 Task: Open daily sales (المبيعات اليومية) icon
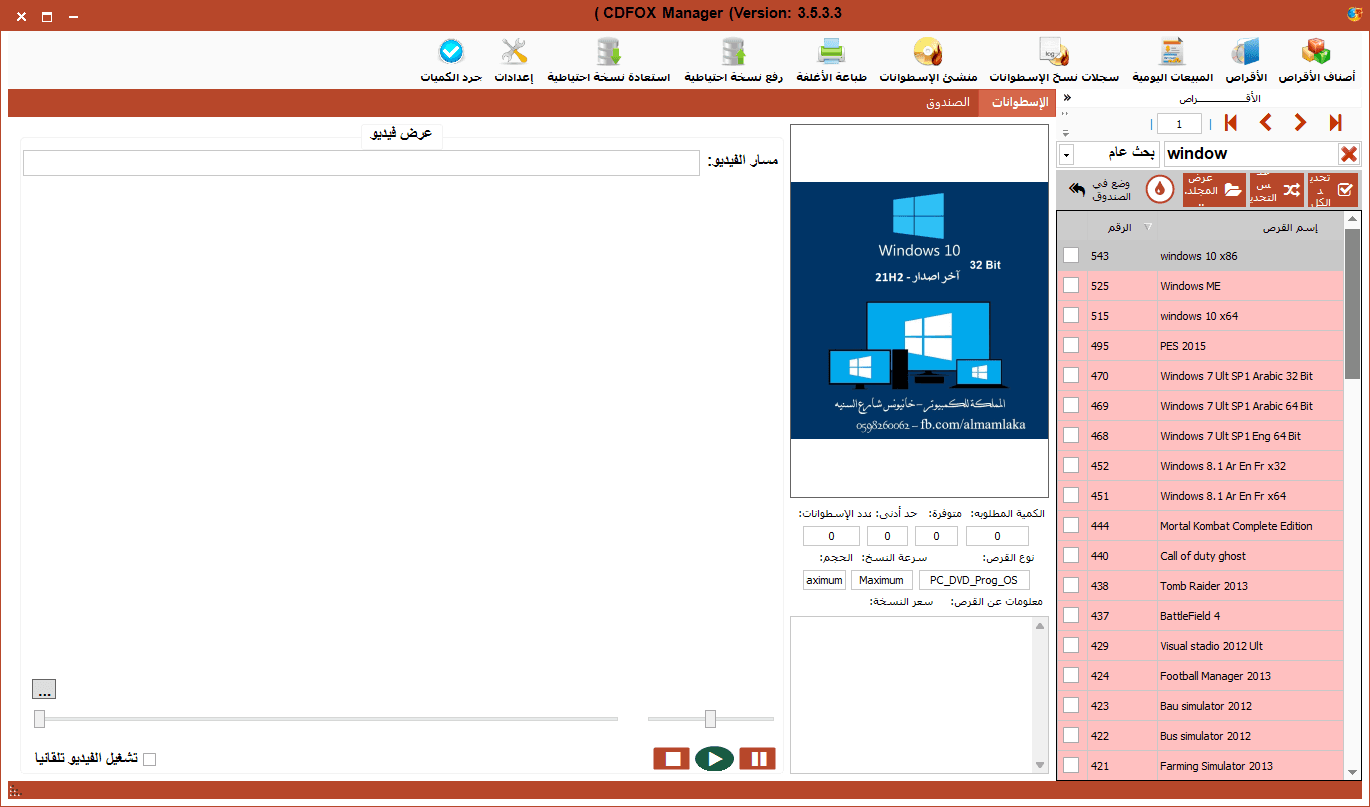(1172, 60)
